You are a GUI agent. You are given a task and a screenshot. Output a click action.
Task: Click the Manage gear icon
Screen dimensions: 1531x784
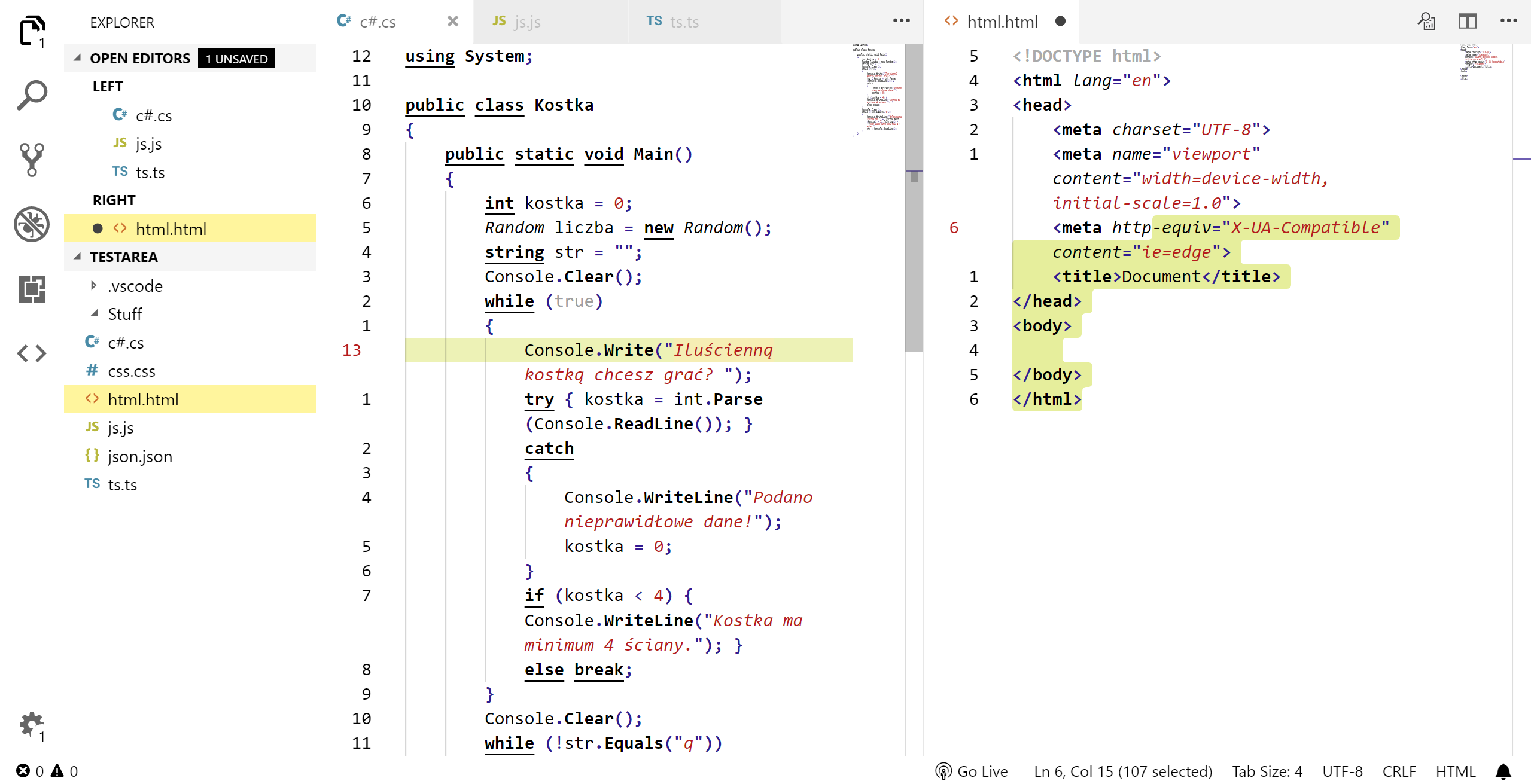[x=32, y=724]
